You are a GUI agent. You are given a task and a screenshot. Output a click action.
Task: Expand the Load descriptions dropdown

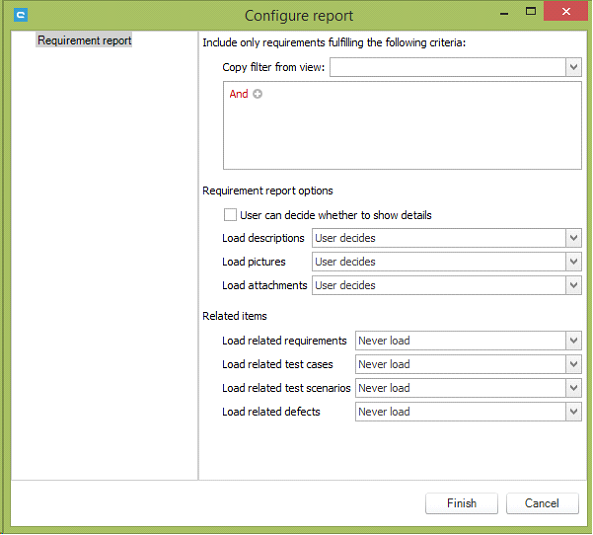click(573, 238)
